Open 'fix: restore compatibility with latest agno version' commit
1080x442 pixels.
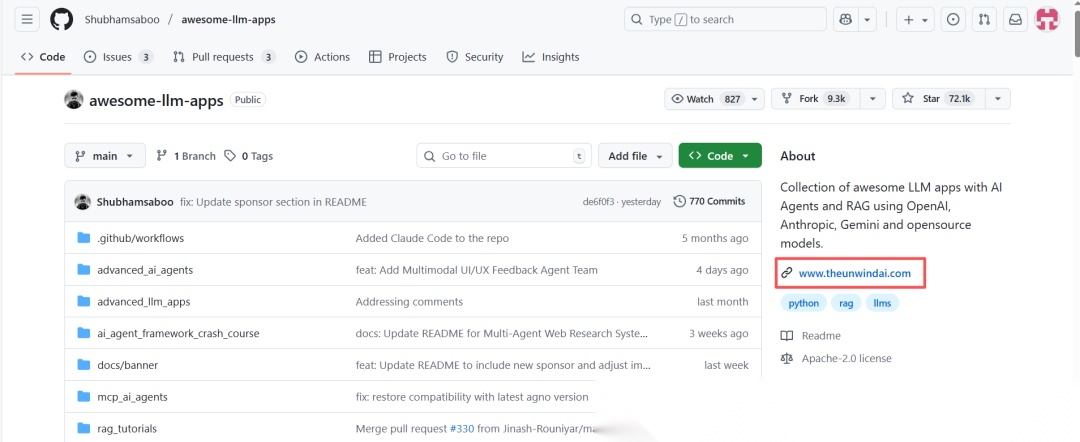coord(472,397)
